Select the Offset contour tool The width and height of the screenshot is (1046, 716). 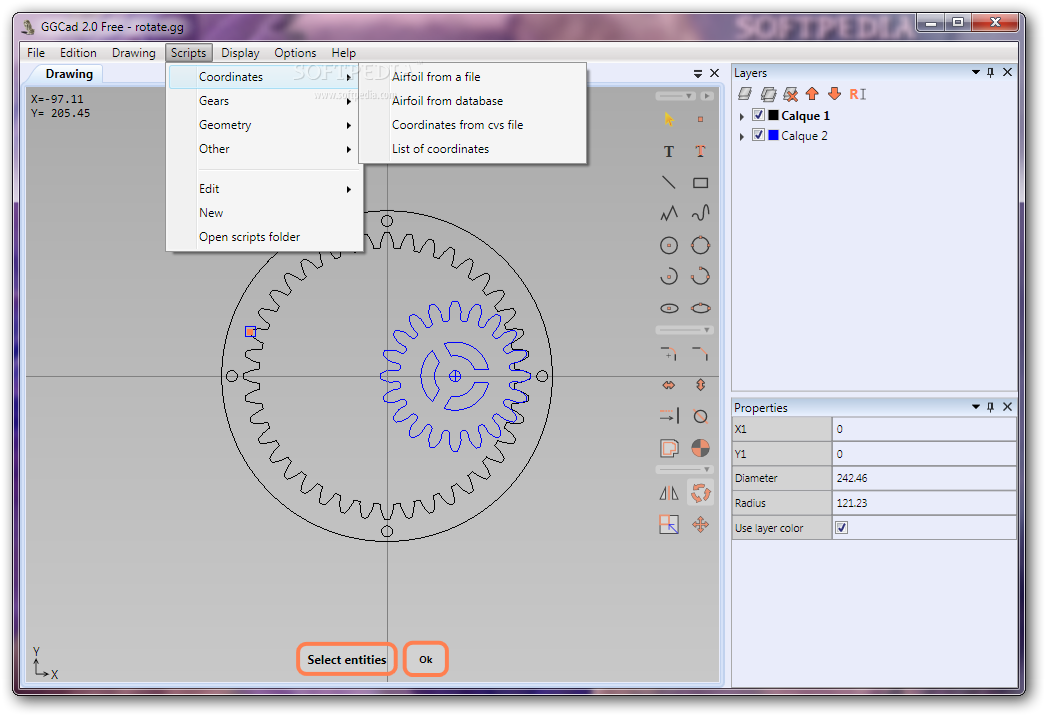pyautogui.click(x=669, y=448)
